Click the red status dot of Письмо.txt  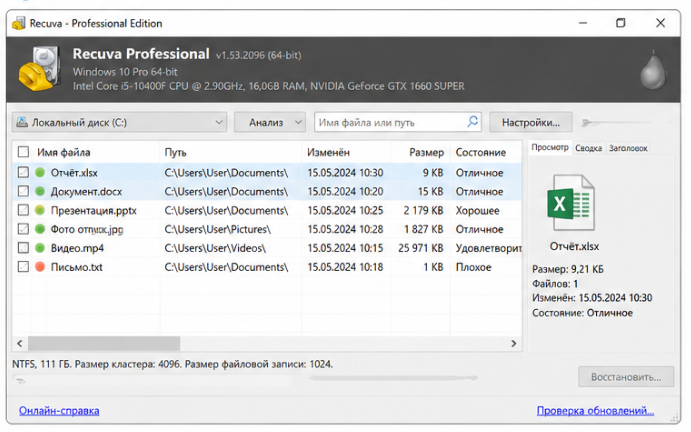click(x=40, y=267)
